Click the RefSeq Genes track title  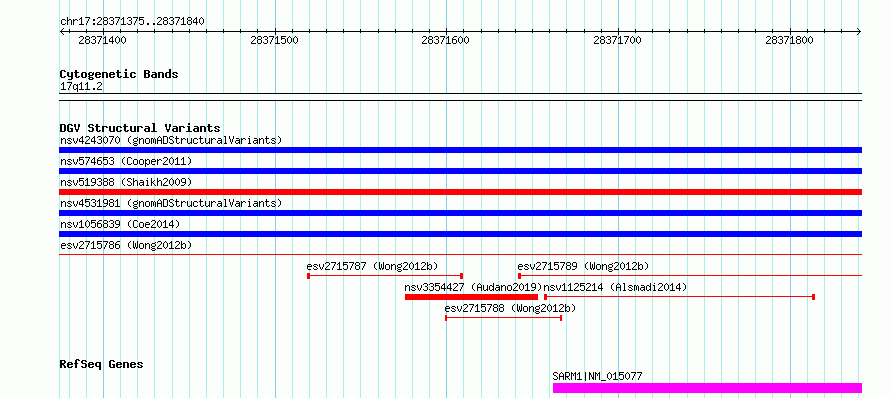pos(101,364)
